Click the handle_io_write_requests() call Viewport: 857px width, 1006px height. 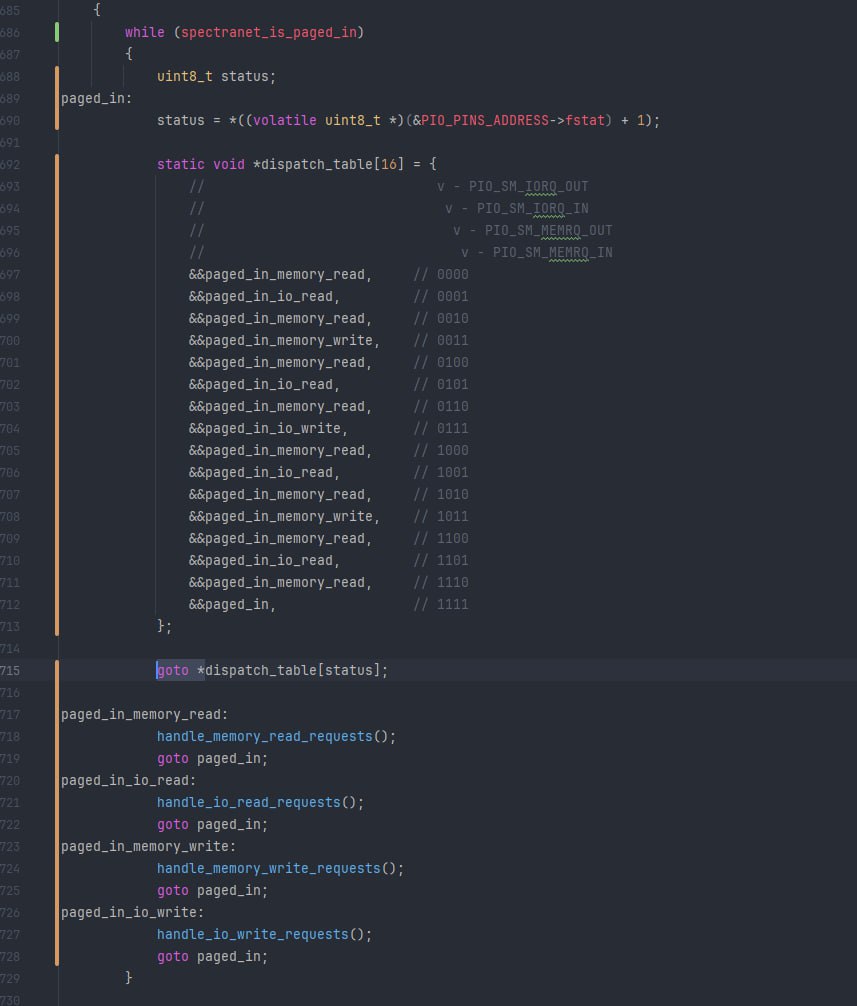(264, 935)
